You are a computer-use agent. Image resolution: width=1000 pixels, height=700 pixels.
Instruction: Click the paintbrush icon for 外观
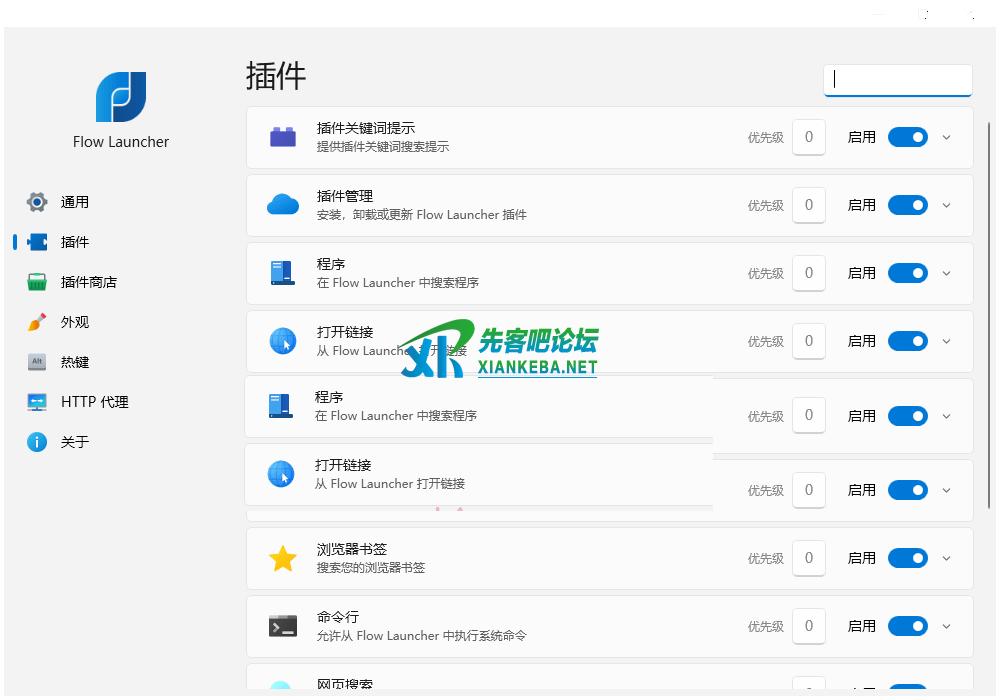click(x=37, y=322)
